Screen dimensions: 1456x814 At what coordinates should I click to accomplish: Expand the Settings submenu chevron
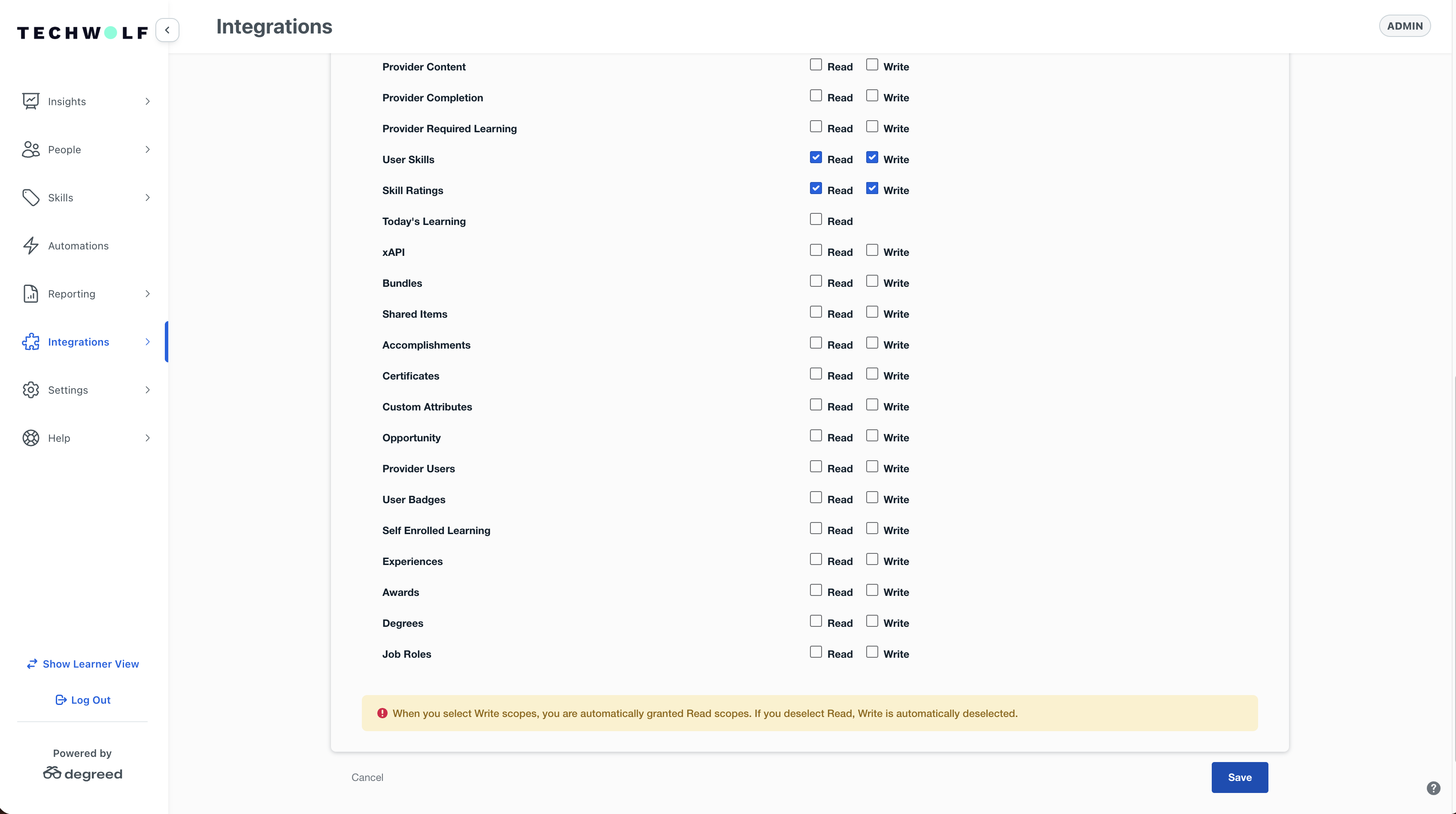point(148,389)
